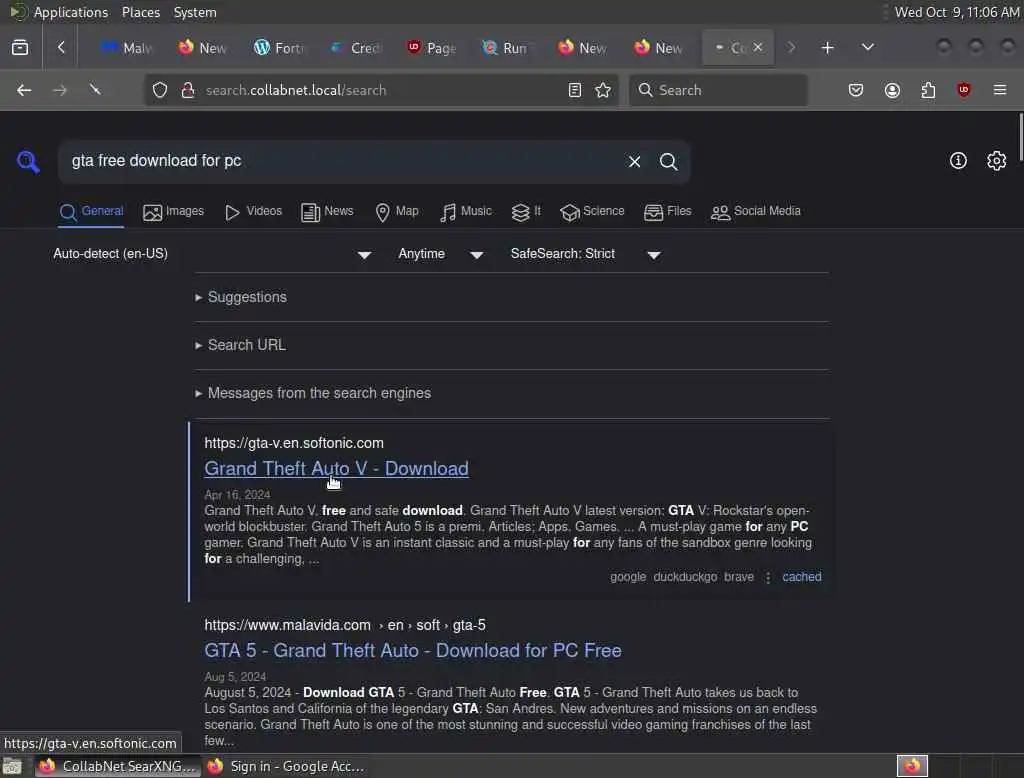Image resolution: width=1024 pixels, height=778 pixels.
Task: Select the General category tab
Action: [91, 212]
